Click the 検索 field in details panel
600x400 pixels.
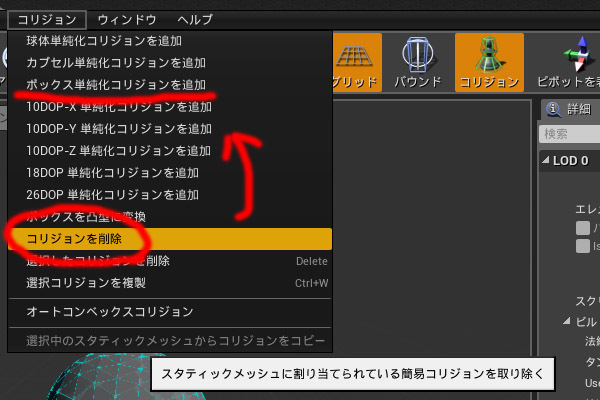point(570,134)
